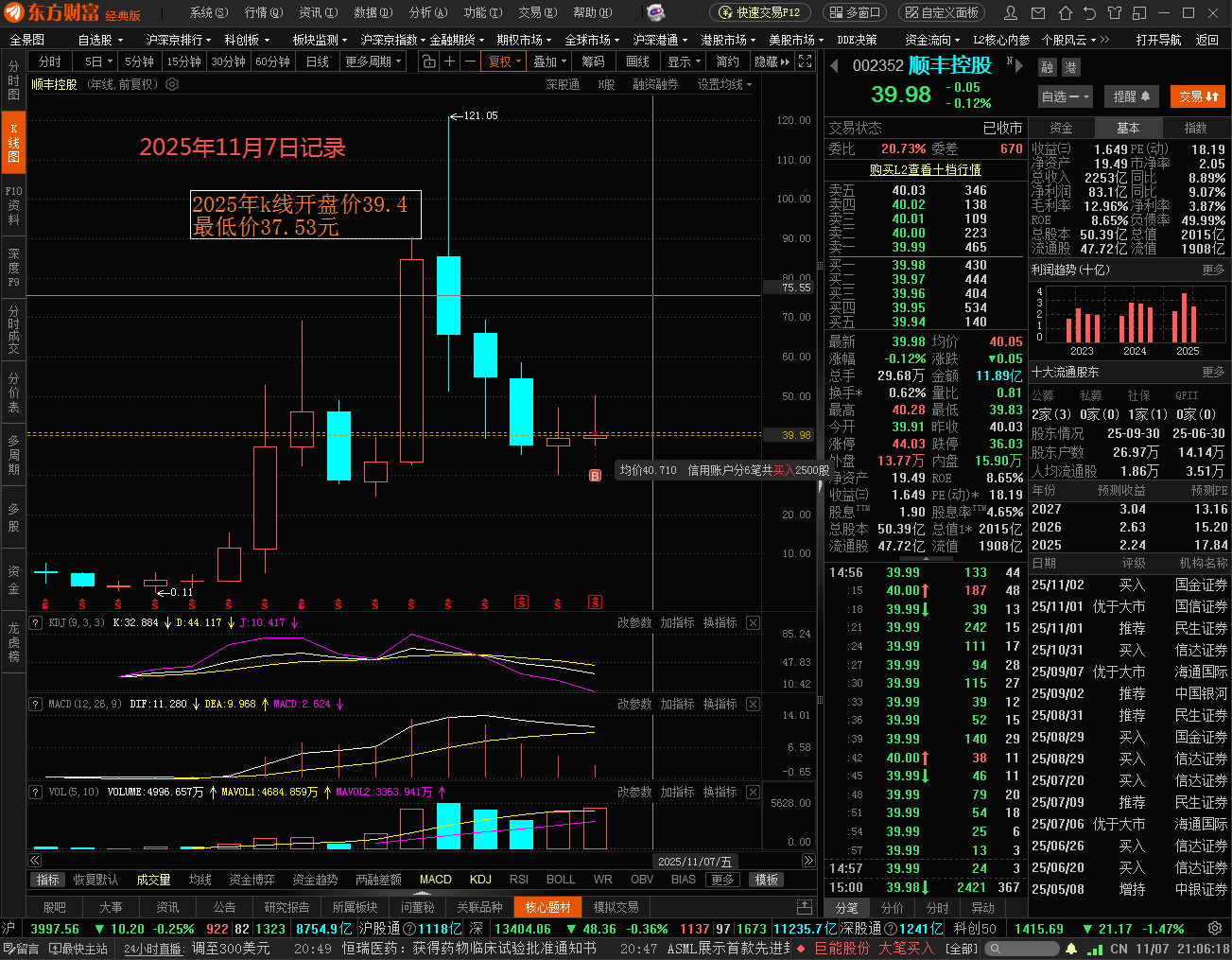This screenshot has width=1232, height=960.
Task: Open the 设置均线 dropdown
Action: click(x=725, y=84)
